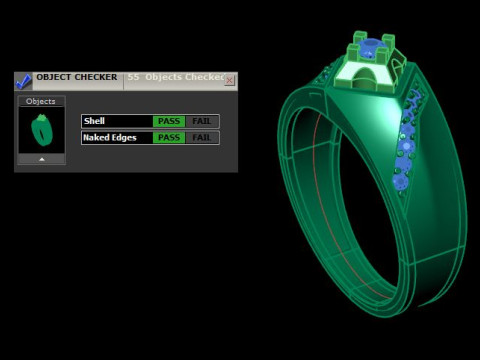Click the Objects header label
Image resolution: width=480 pixels, height=360 pixels.
(41, 101)
